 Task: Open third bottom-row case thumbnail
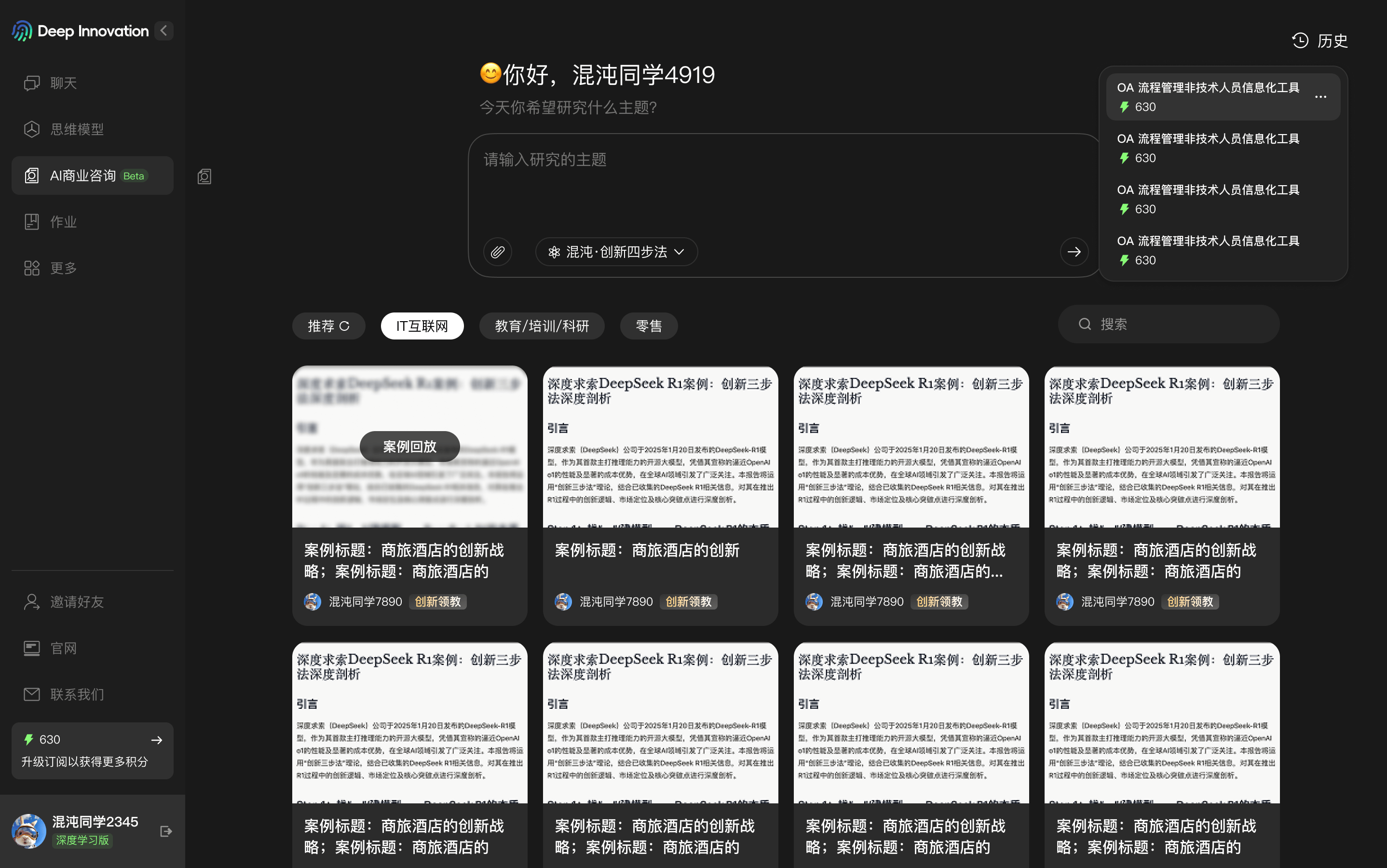click(x=911, y=723)
